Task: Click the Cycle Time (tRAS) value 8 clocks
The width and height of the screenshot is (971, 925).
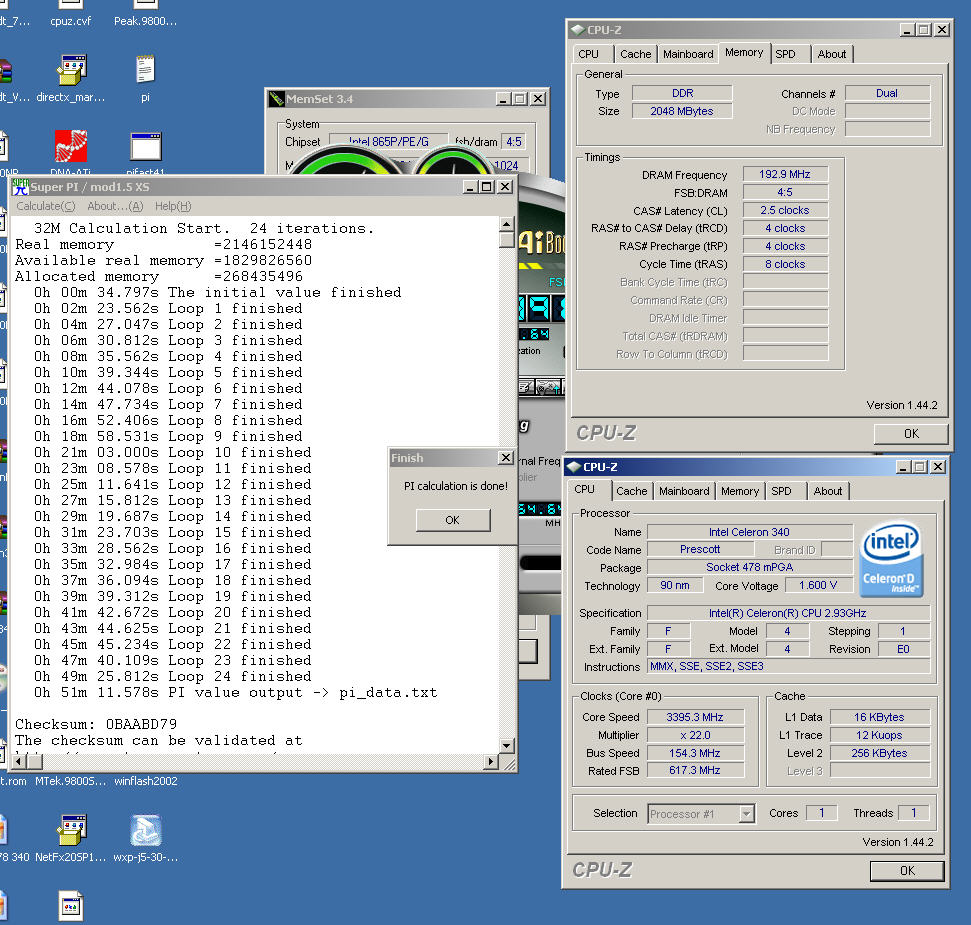Action: click(x=785, y=264)
